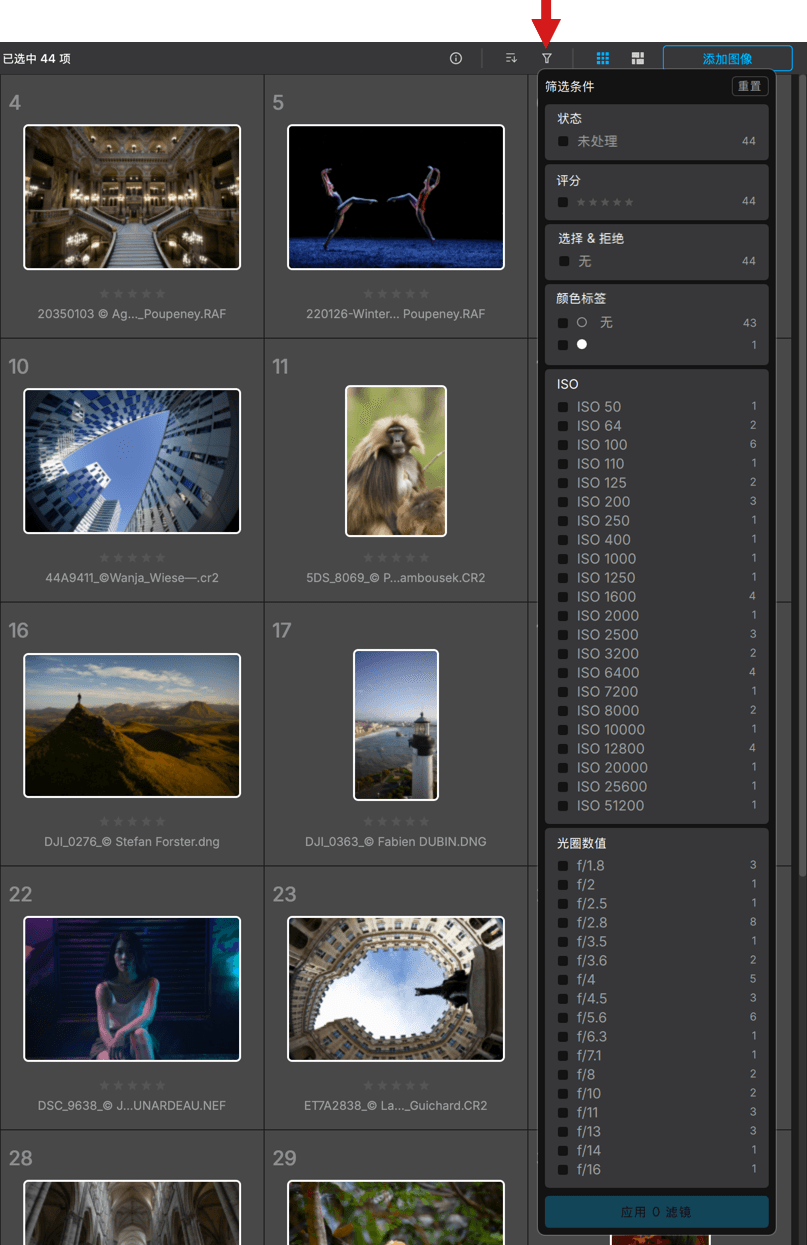The image size is (807, 1245).
Task: Toggle the filter funnel icon
Action: click(x=547, y=58)
